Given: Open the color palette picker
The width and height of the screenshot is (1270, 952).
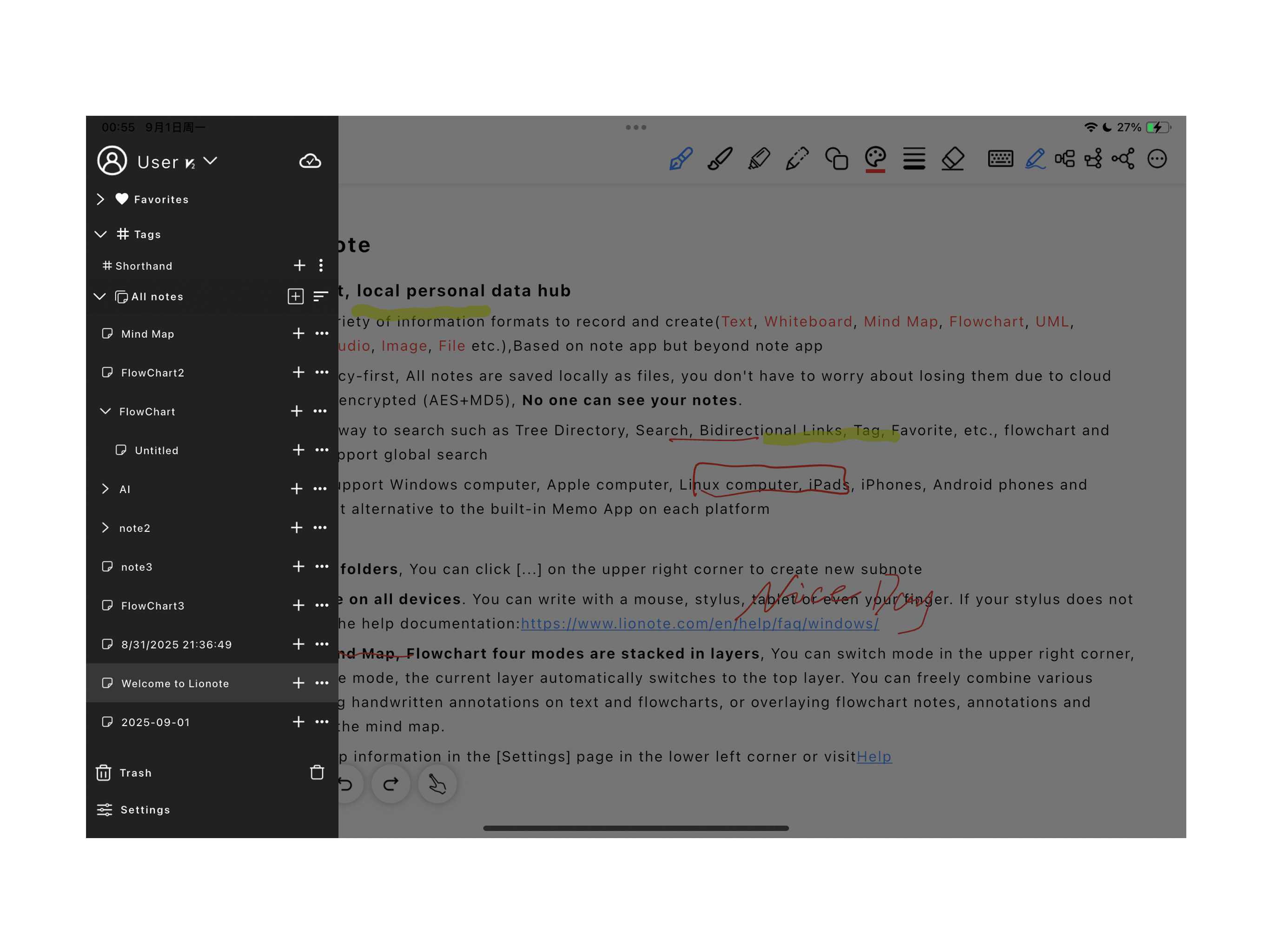Looking at the screenshot, I should point(875,159).
